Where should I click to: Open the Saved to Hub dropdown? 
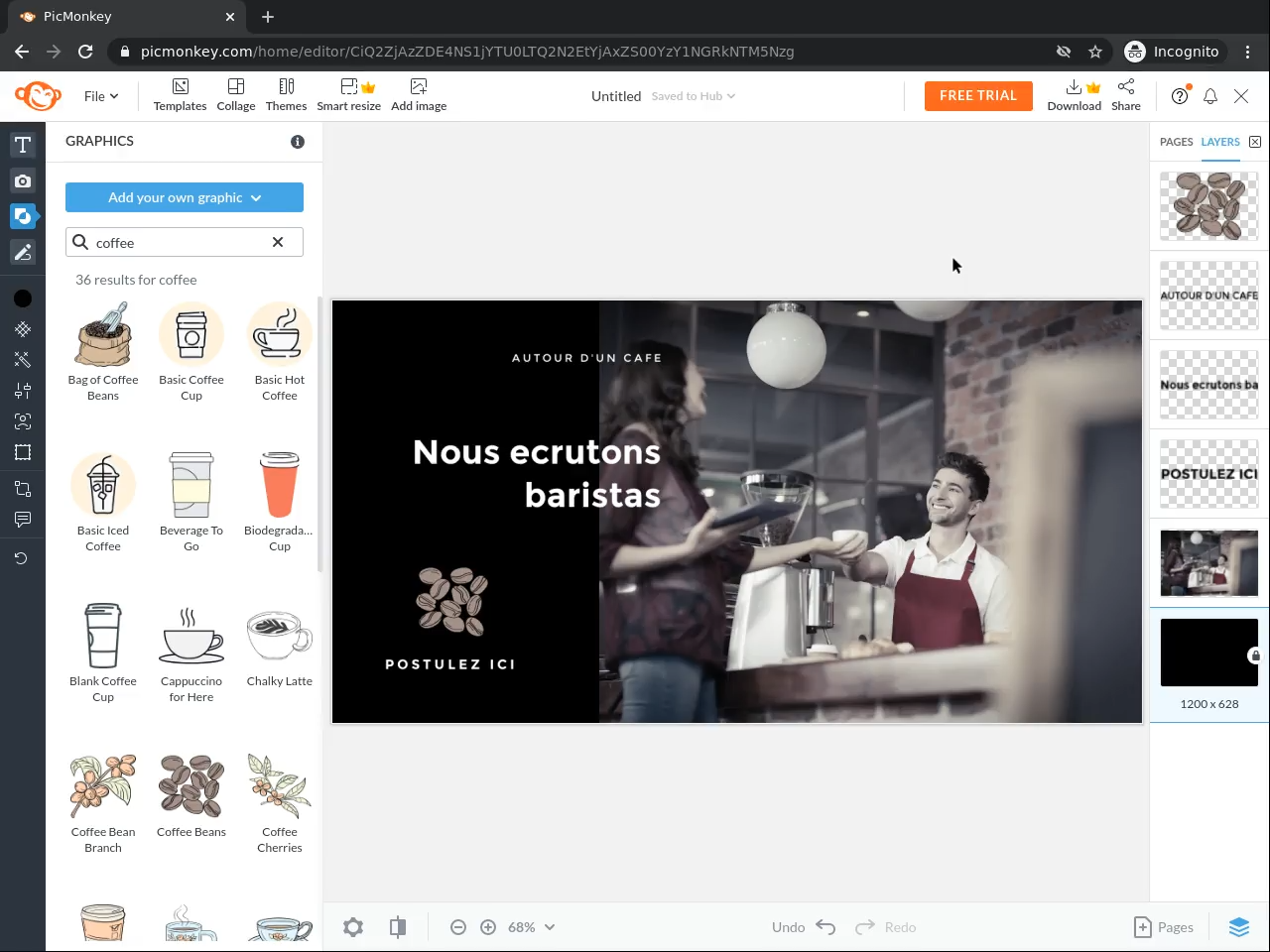point(694,96)
